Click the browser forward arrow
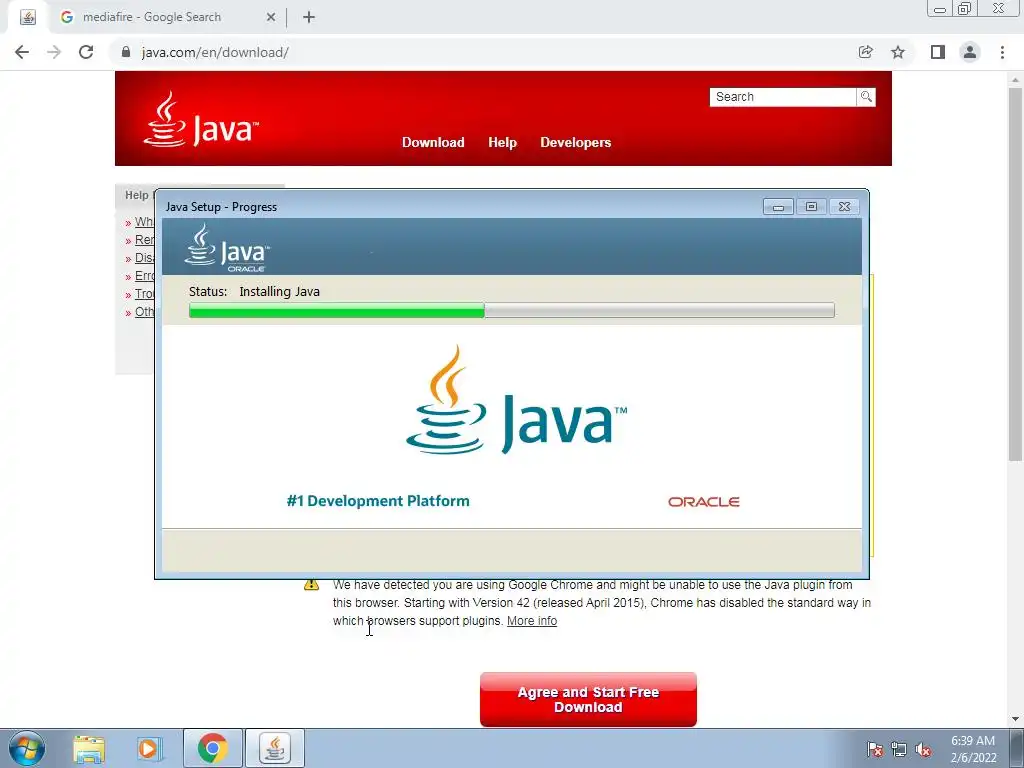 [x=54, y=52]
